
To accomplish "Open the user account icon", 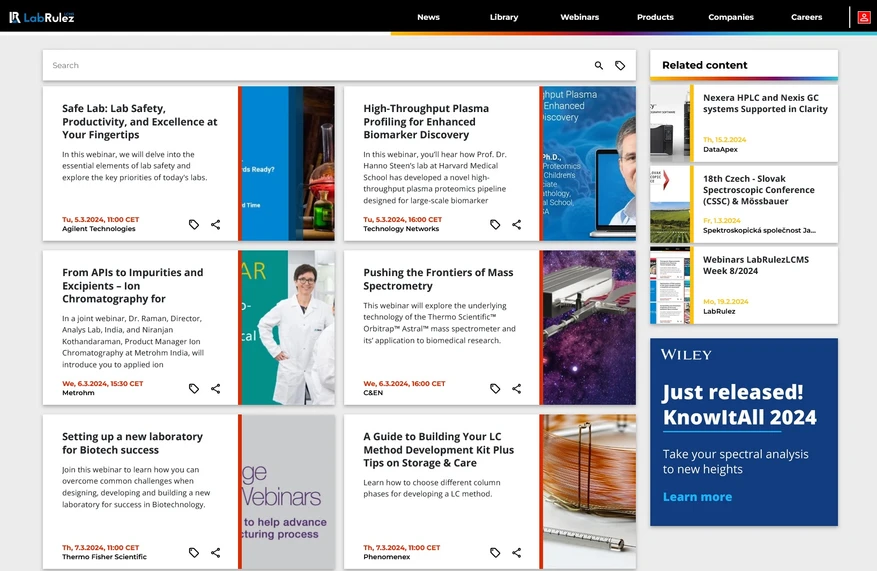I will coord(864,17).
